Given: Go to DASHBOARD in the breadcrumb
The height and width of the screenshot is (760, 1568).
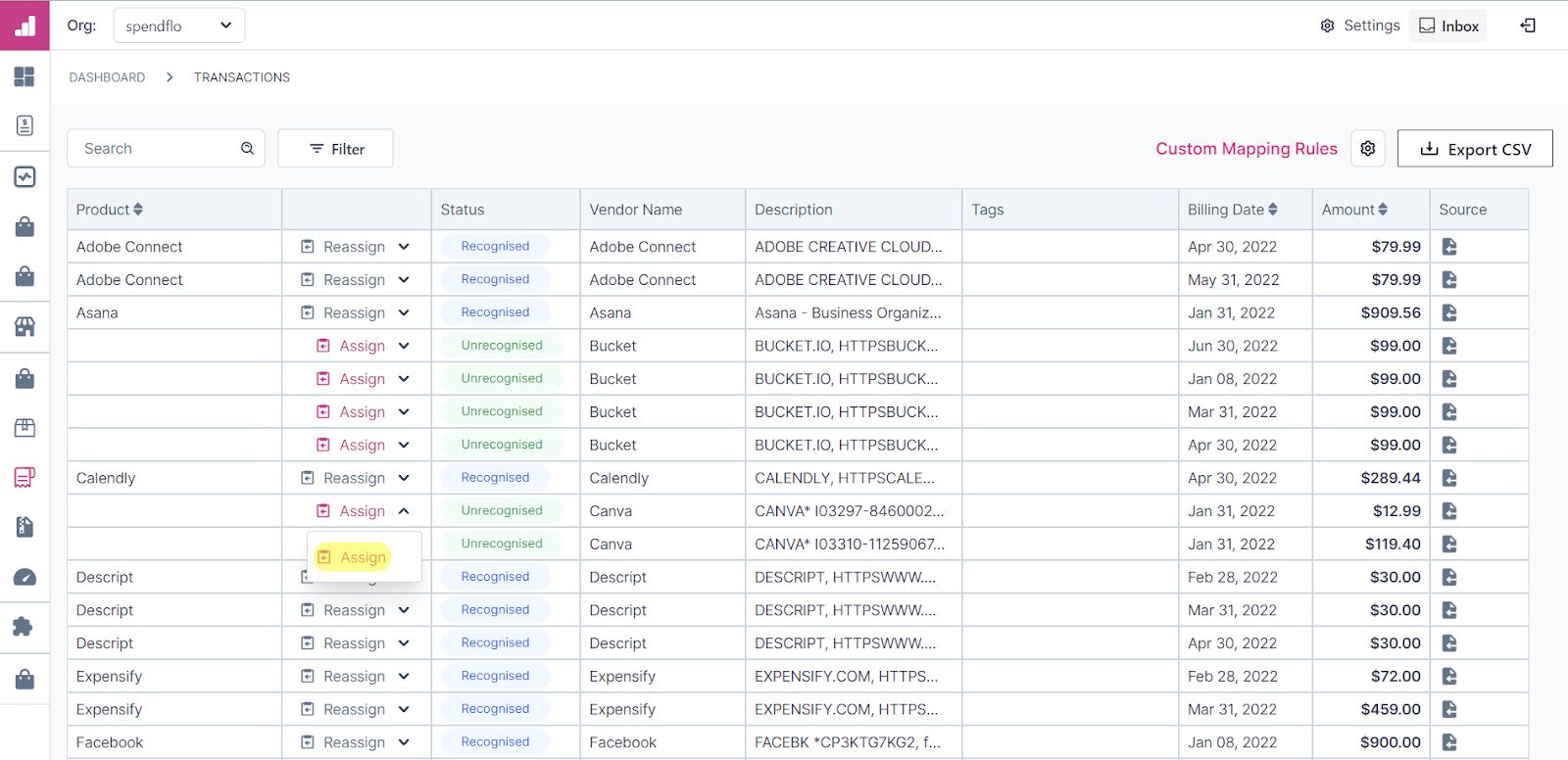Looking at the screenshot, I should (107, 77).
